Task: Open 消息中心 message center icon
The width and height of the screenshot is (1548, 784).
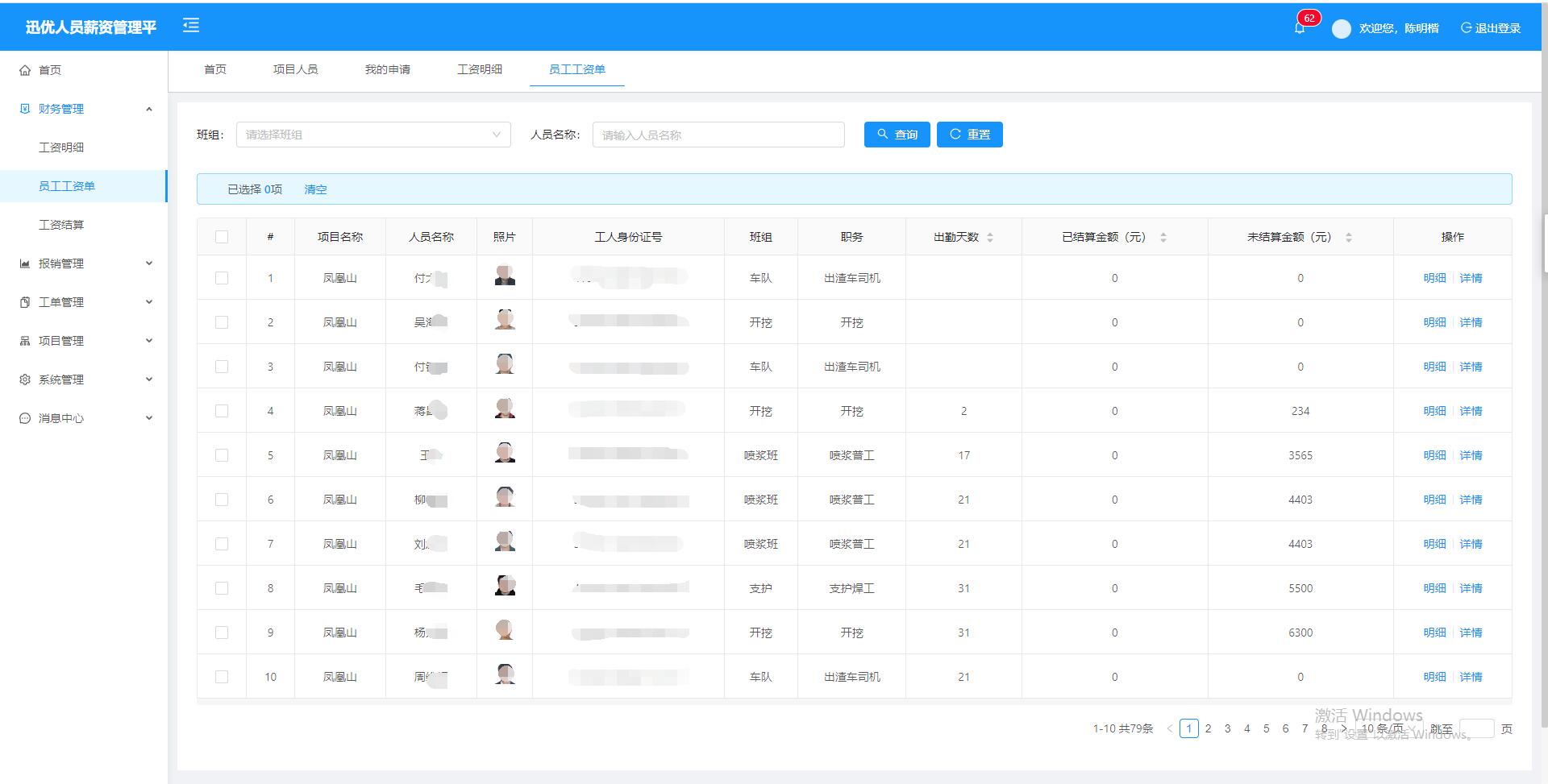Action: tap(25, 418)
